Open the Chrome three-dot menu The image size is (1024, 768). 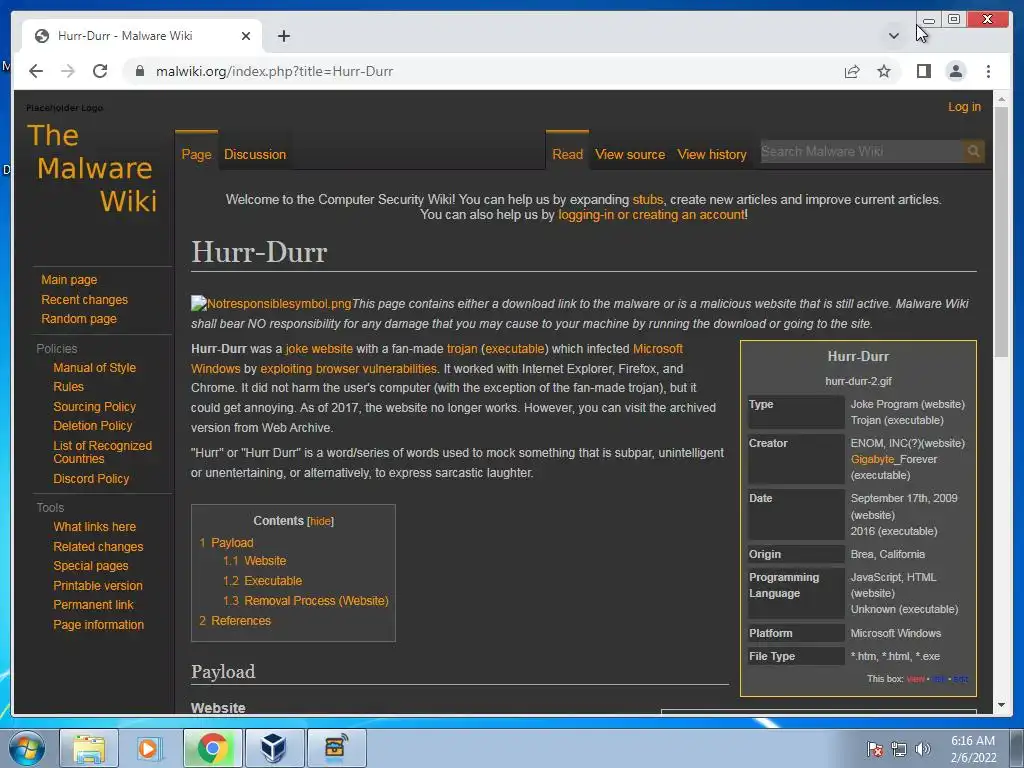pos(988,71)
